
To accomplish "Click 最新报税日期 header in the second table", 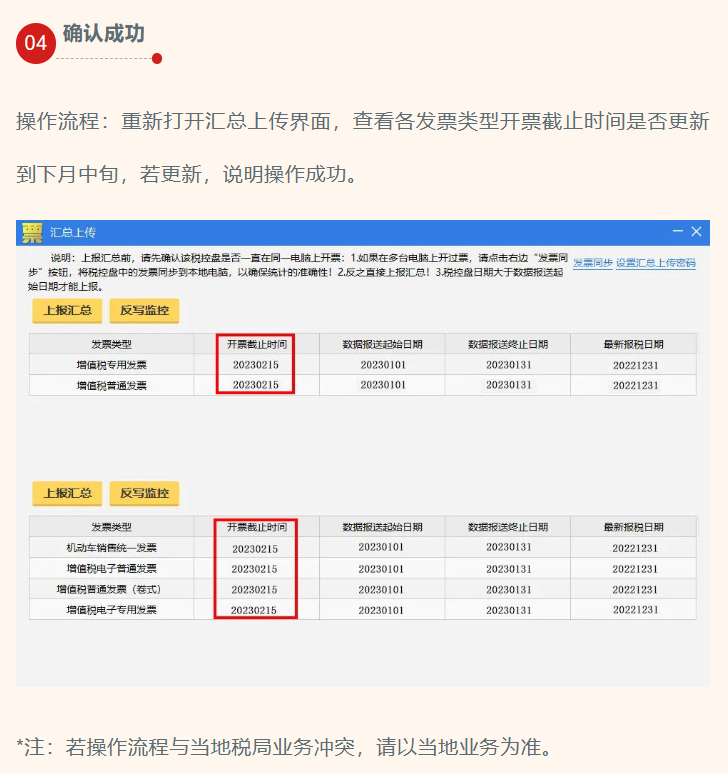I will point(634,527).
